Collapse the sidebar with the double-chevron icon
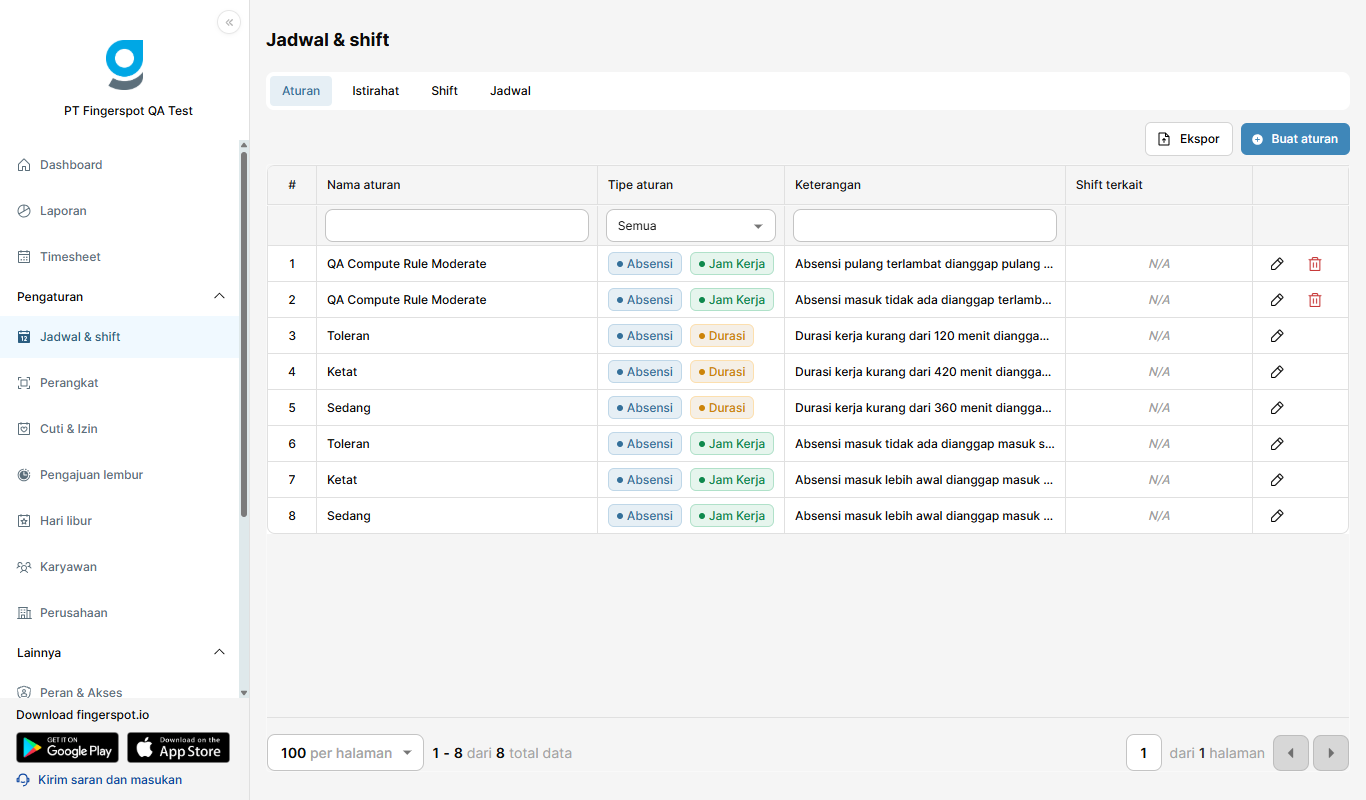1366x800 pixels. pyautogui.click(x=229, y=22)
